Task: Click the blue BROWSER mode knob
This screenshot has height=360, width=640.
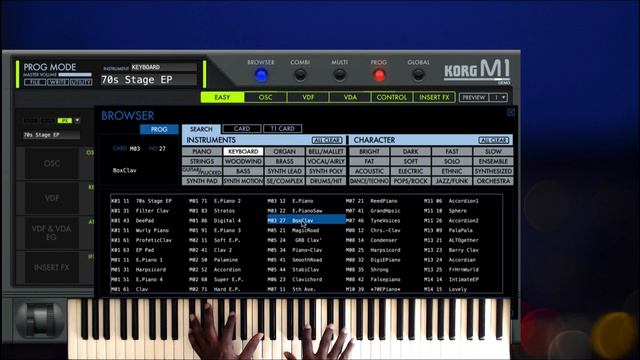Action: point(261,75)
